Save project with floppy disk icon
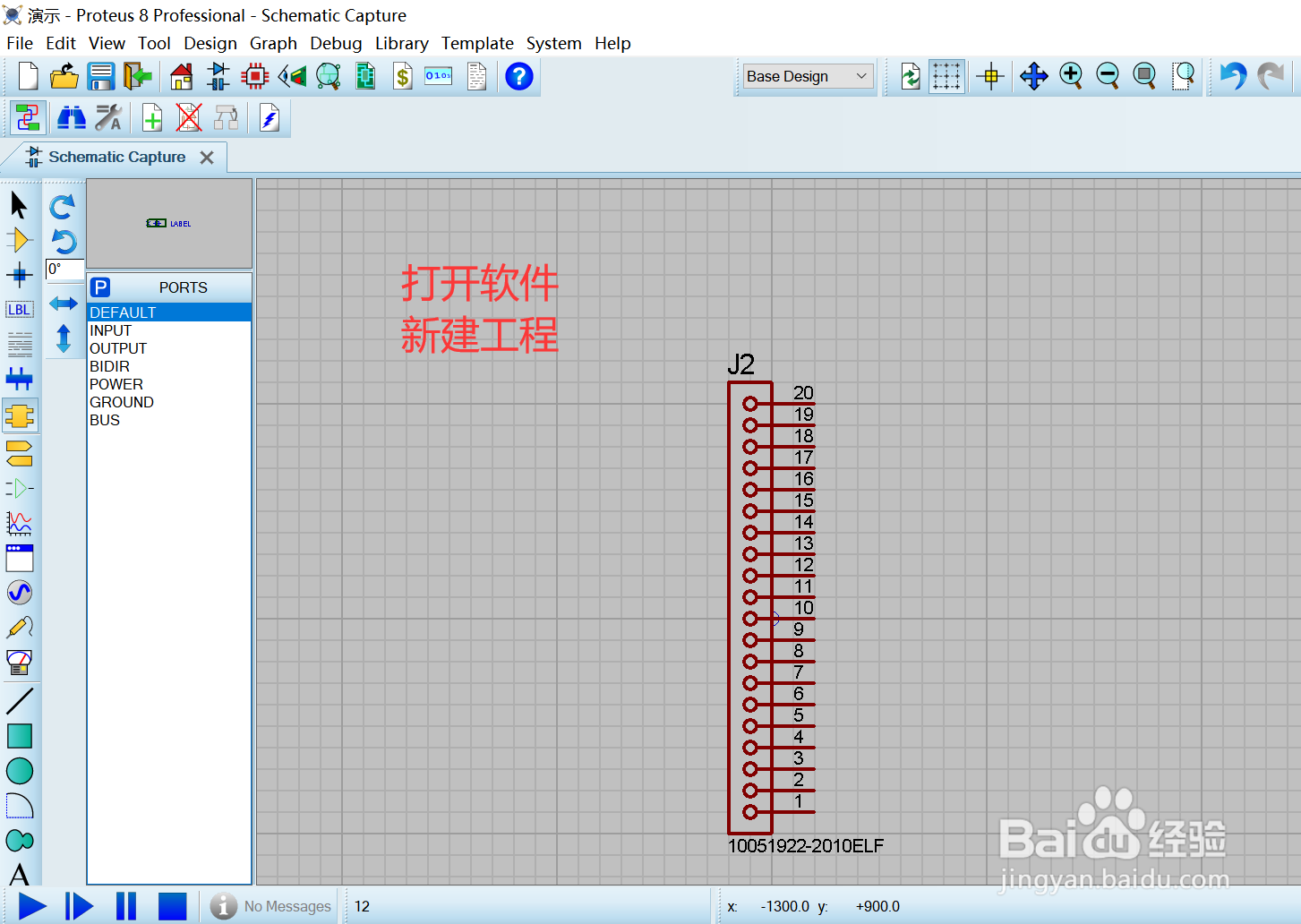Viewport: 1301px width, 924px height. (x=101, y=76)
